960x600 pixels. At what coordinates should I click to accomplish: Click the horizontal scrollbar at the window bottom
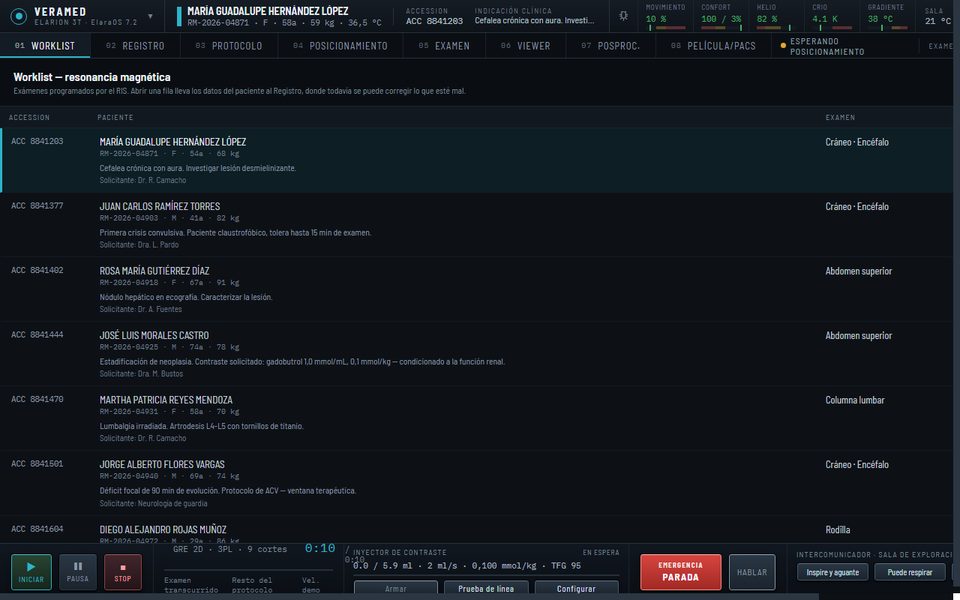(409, 596)
